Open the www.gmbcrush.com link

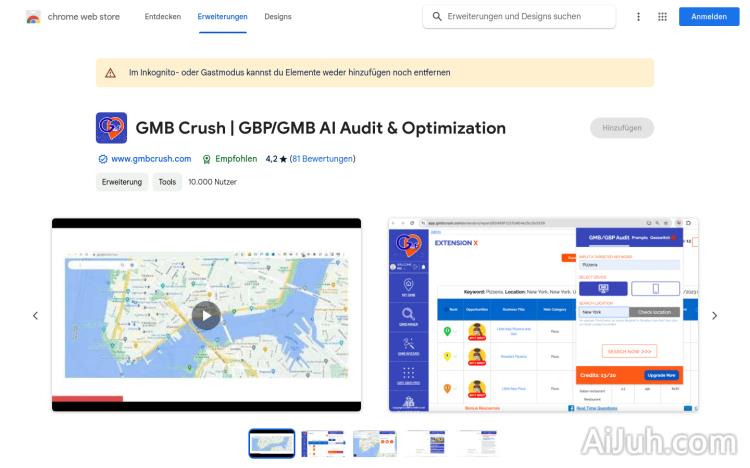pyautogui.click(x=151, y=159)
